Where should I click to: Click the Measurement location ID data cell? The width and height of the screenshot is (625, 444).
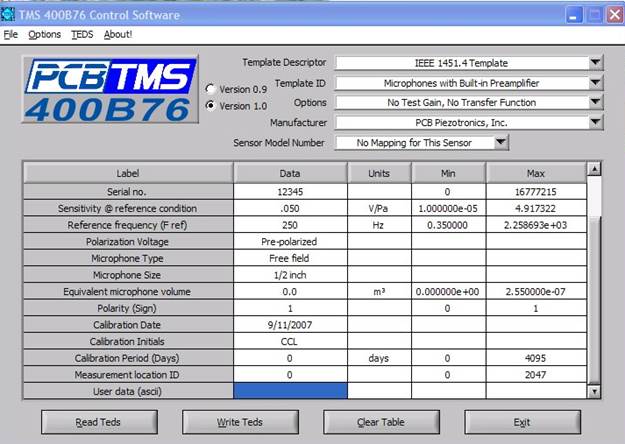[x=290, y=375]
